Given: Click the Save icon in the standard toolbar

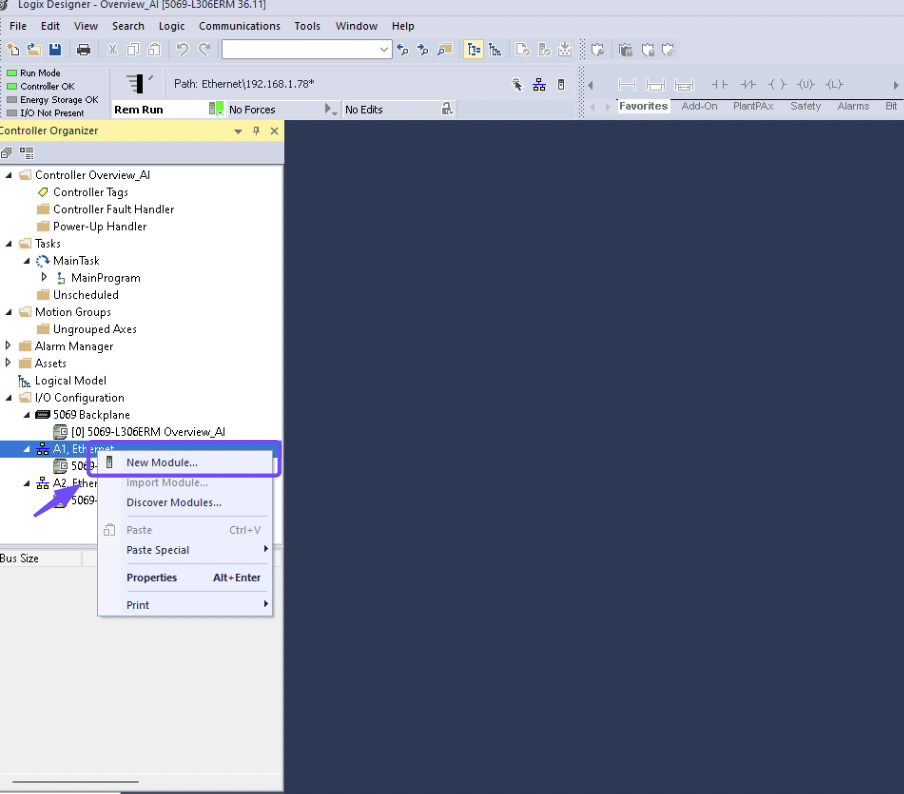Looking at the screenshot, I should point(53,48).
